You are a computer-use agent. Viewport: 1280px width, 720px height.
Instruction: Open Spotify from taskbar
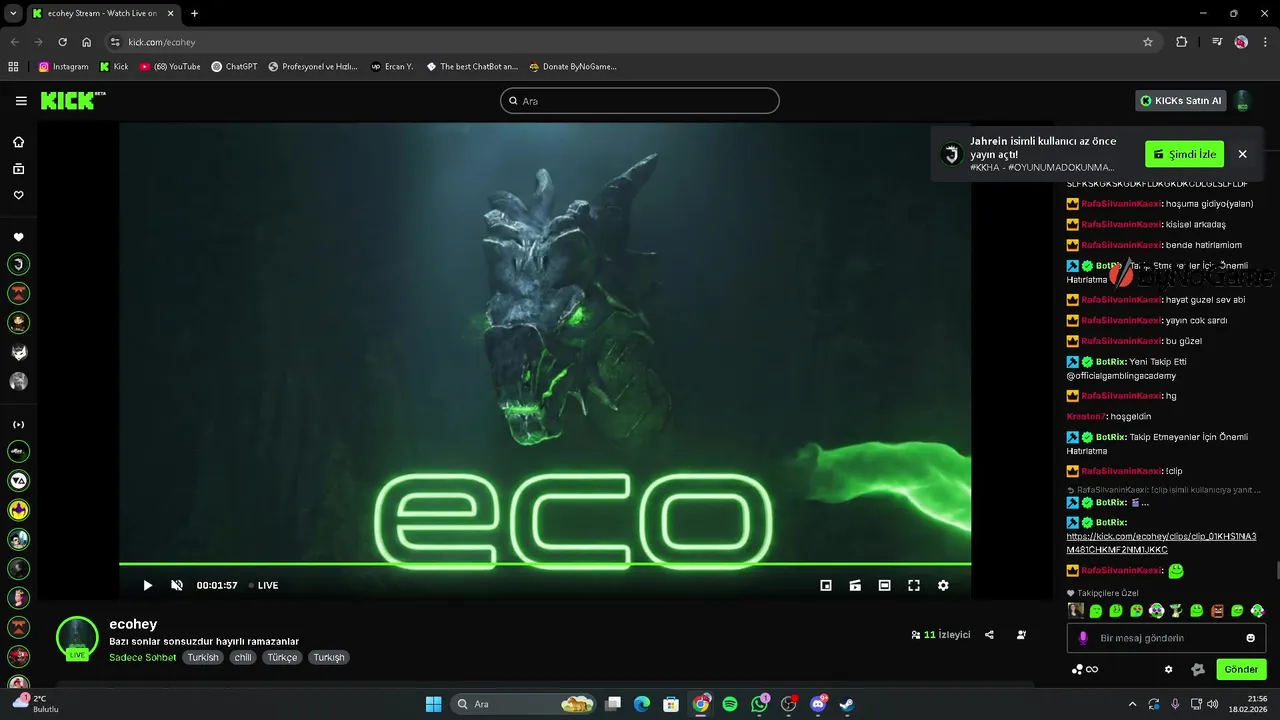pos(730,704)
